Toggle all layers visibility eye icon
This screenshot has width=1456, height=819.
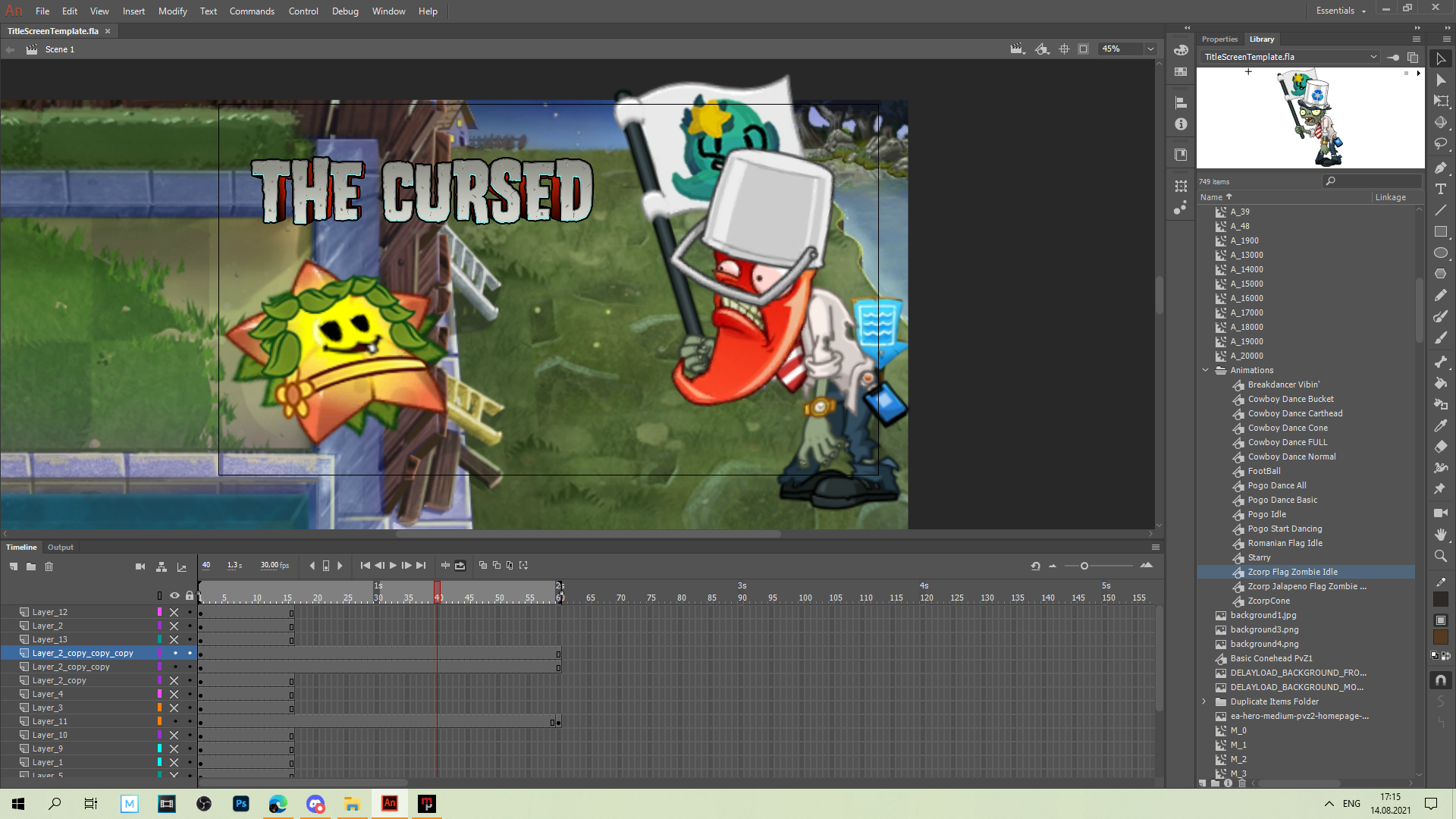(174, 596)
